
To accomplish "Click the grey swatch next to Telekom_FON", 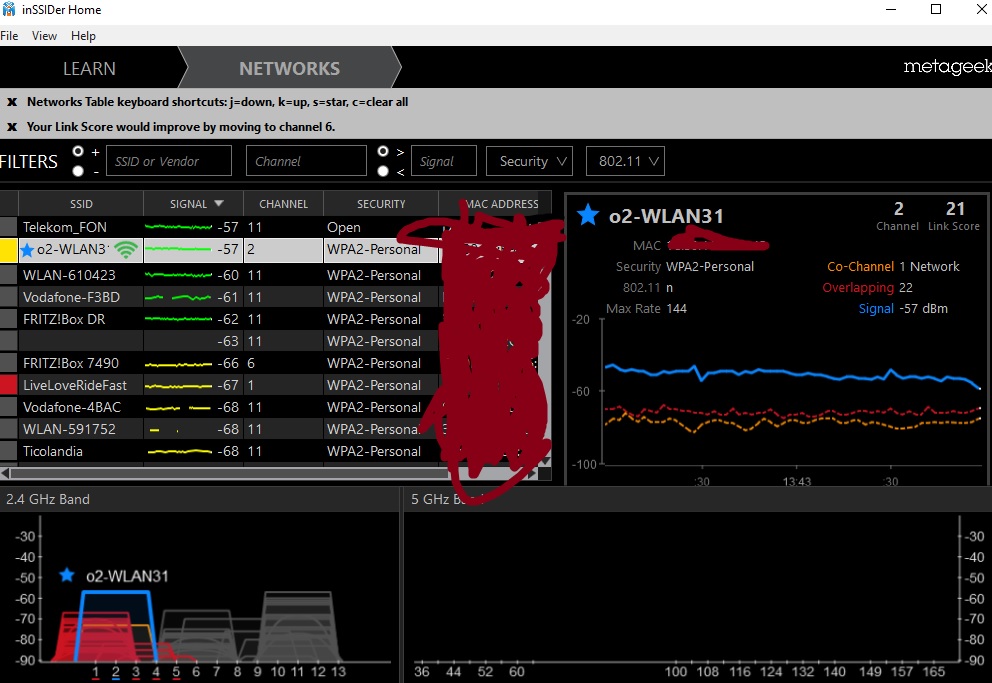I will 8,227.
